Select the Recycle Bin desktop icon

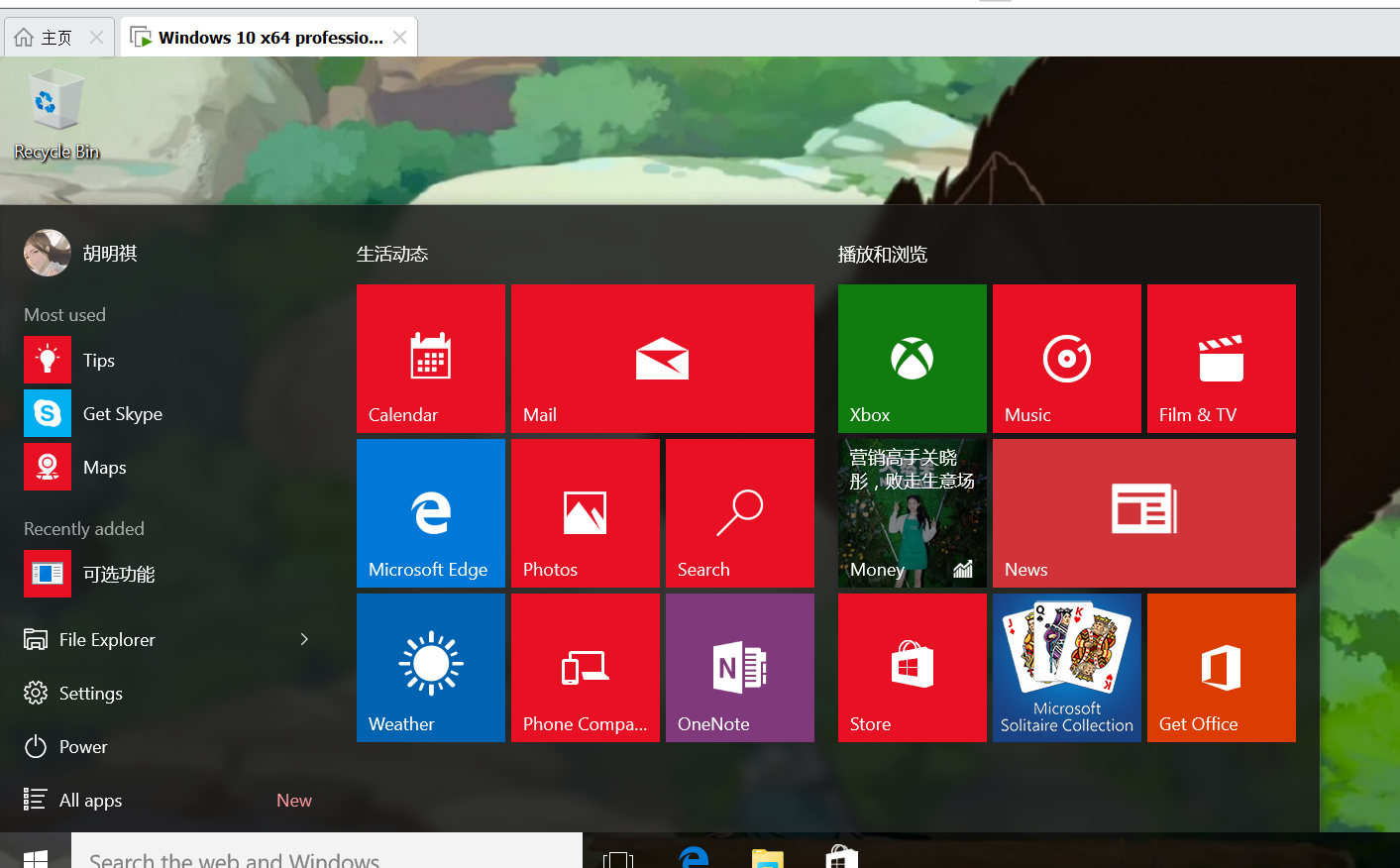point(56,114)
